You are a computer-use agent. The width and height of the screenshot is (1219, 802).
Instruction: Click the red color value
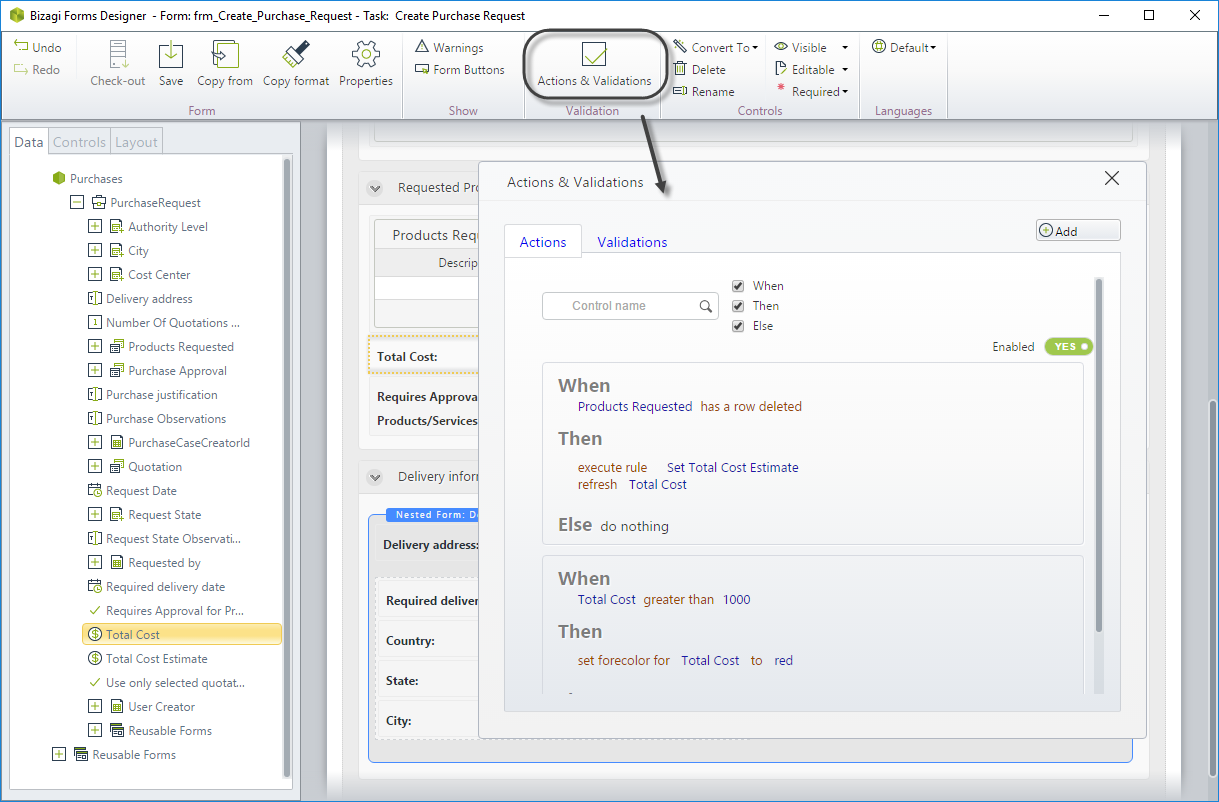click(784, 660)
